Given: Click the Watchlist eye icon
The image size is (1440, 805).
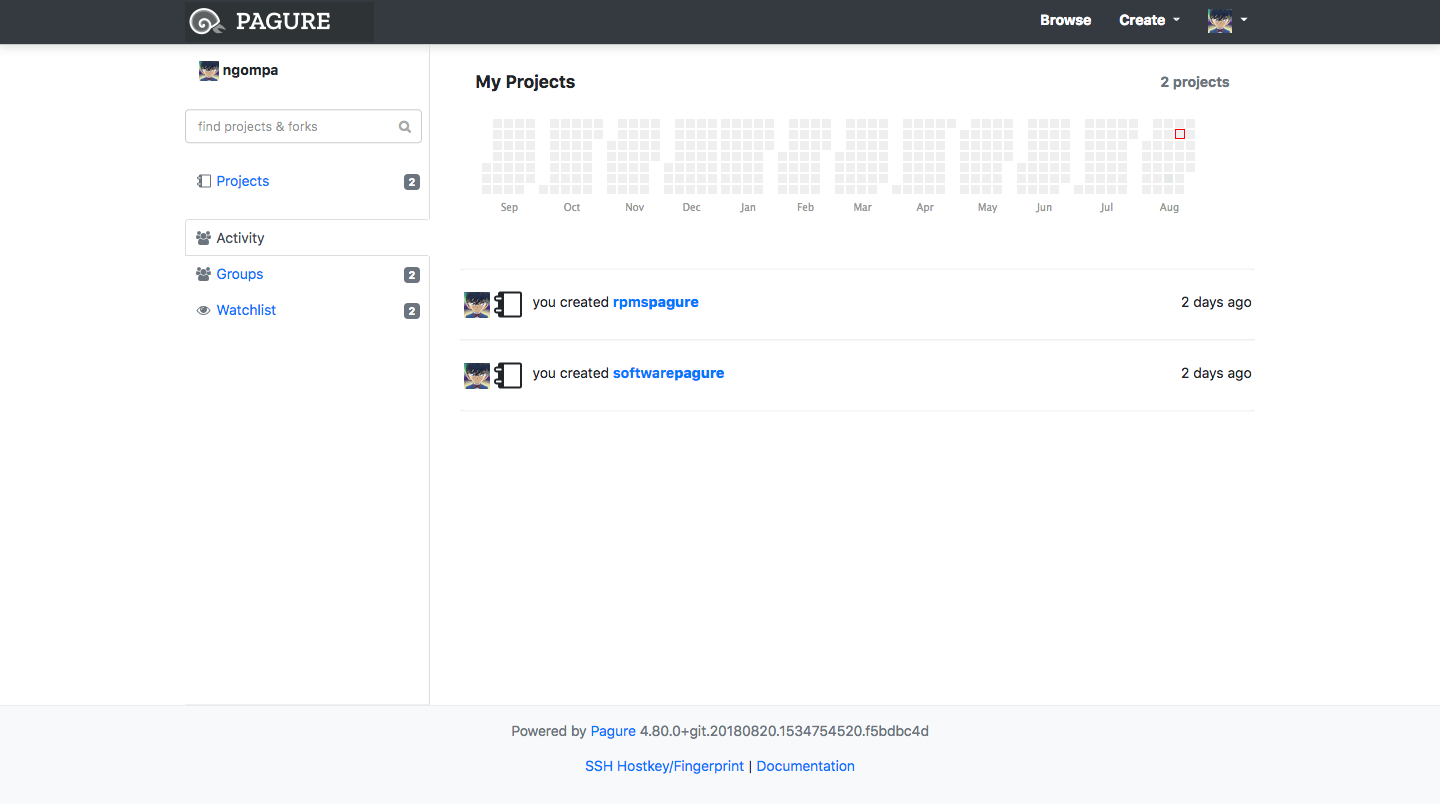Looking at the screenshot, I should [x=204, y=311].
